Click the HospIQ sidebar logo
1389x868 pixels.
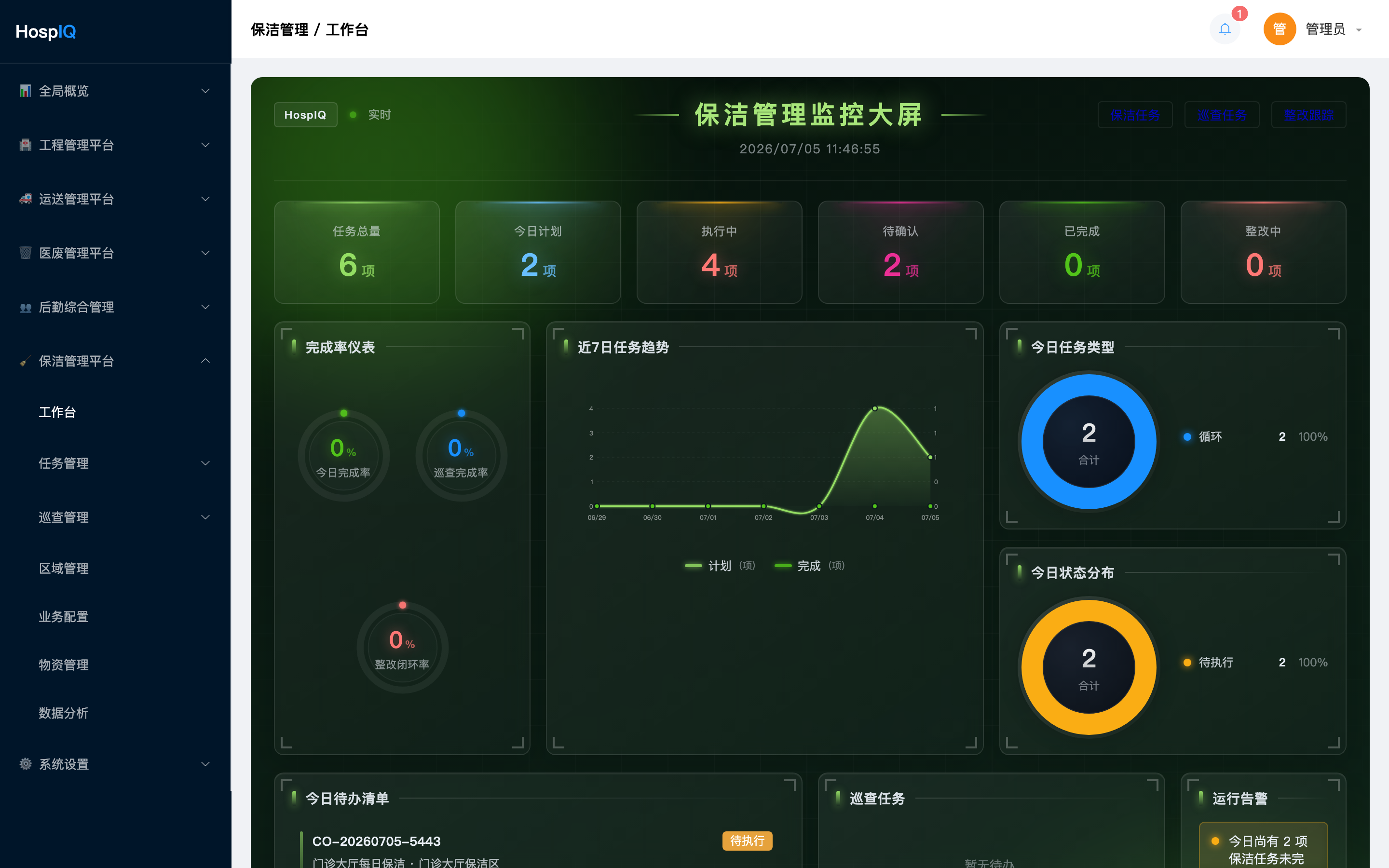point(45,31)
